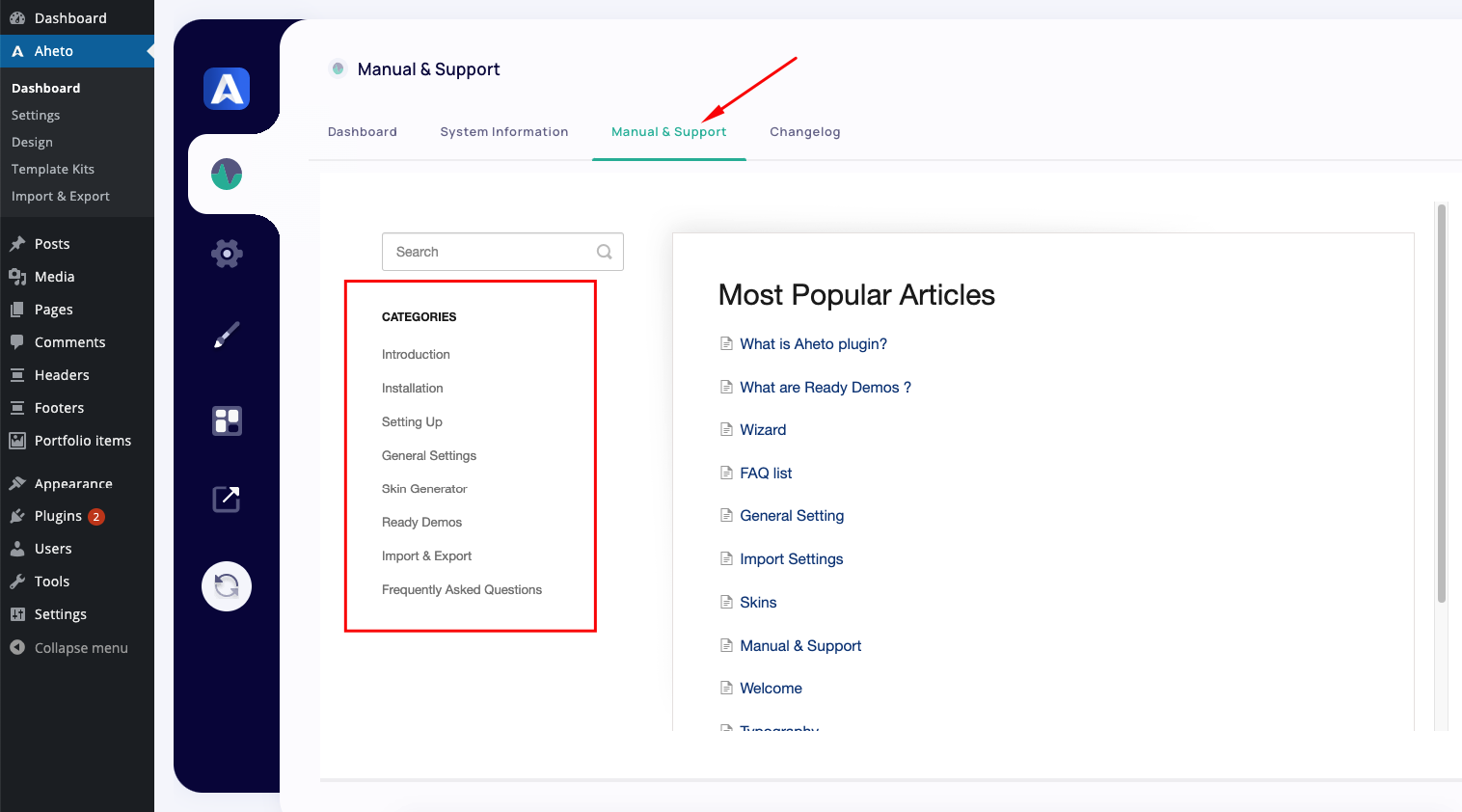
Task: Click the Appearance paintbrush icon
Action: [x=17, y=483]
